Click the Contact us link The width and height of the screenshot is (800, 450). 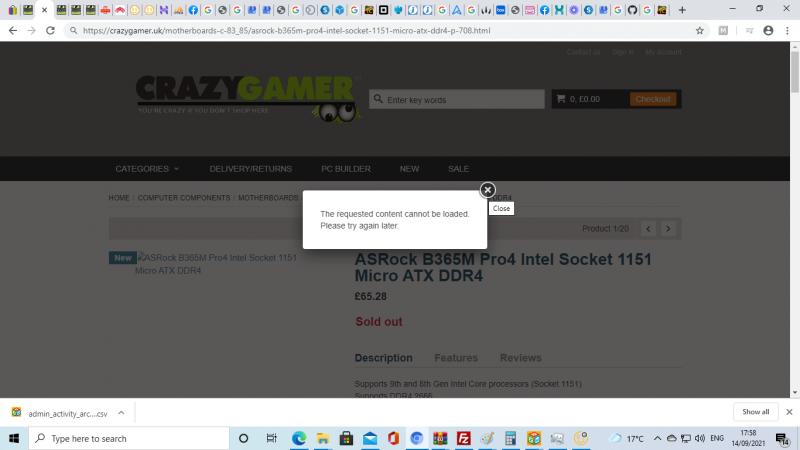(583, 52)
